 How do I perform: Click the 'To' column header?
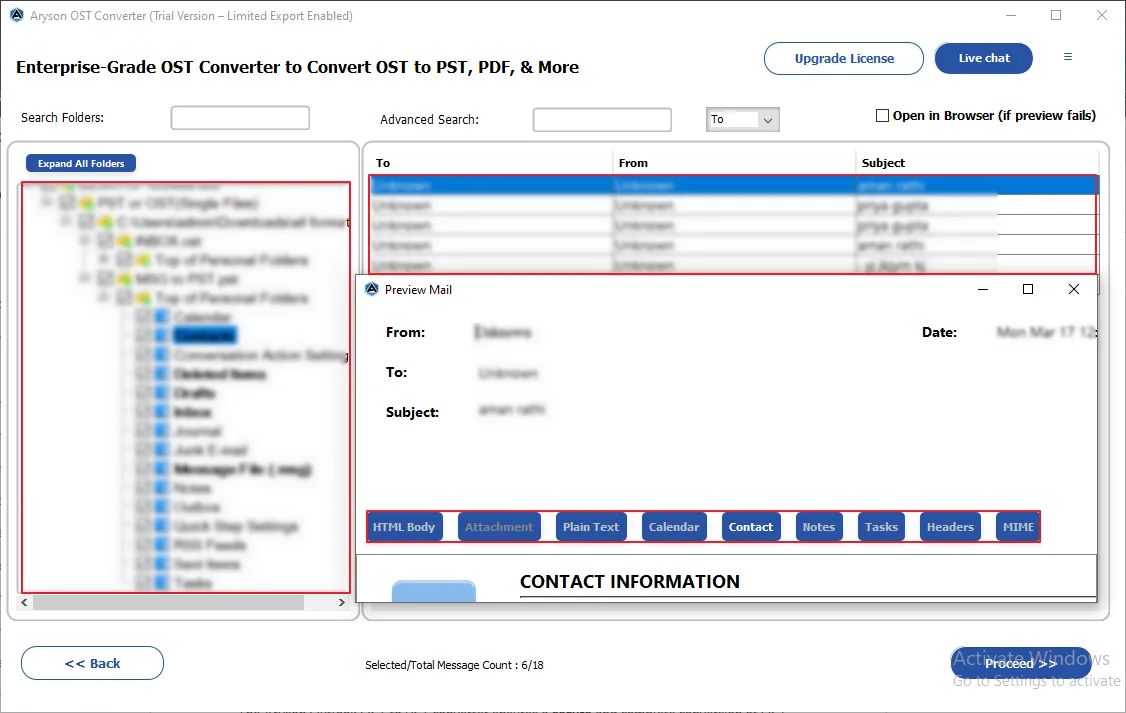tap(491, 163)
